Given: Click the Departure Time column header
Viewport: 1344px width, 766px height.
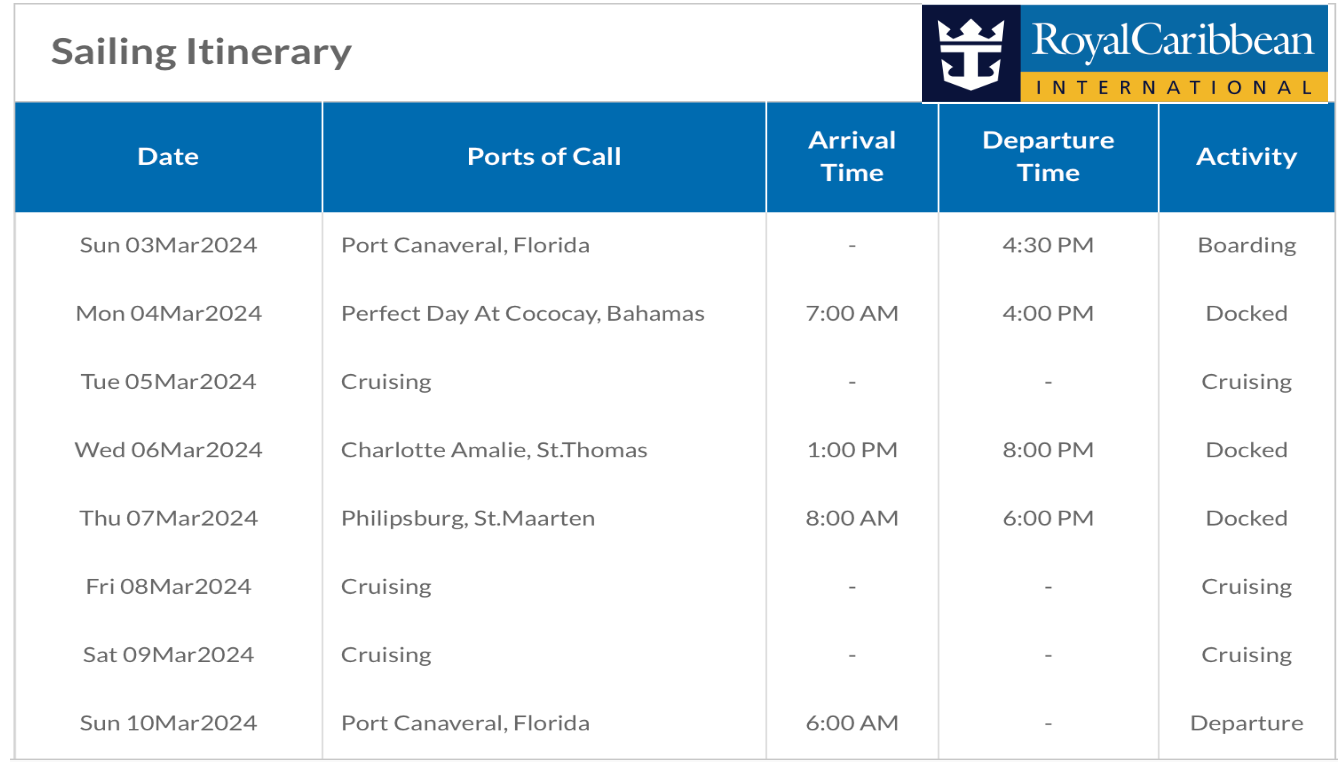Looking at the screenshot, I should point(1048,157).
